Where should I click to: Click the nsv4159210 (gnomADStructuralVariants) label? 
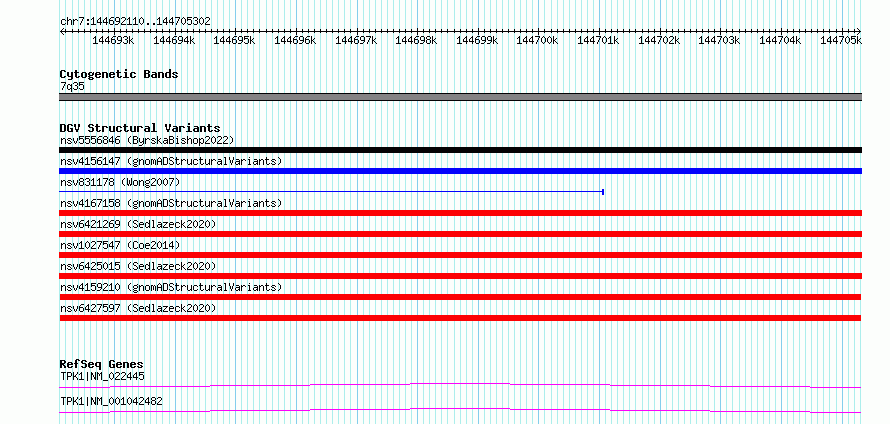coord(171,287)
